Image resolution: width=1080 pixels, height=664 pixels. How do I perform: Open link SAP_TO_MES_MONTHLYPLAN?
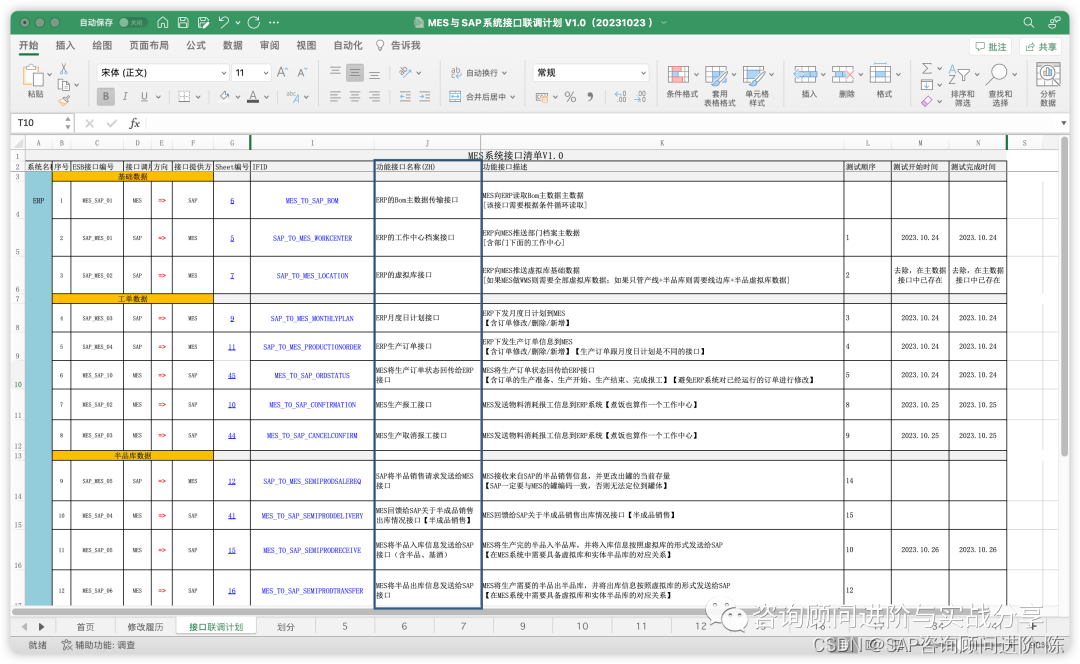coord(312,319)
